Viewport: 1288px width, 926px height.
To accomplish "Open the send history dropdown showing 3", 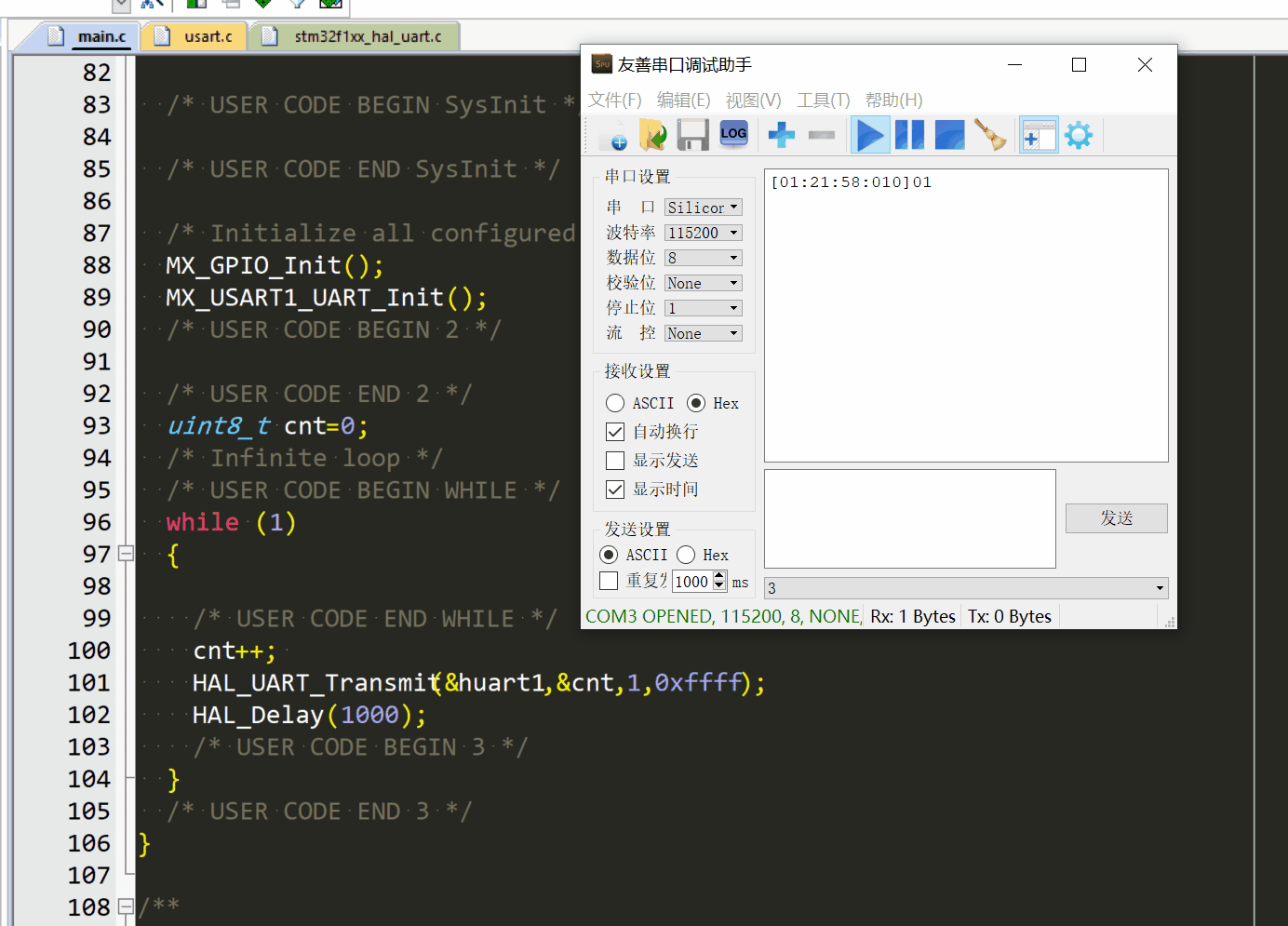I will (x=966, y=588).
